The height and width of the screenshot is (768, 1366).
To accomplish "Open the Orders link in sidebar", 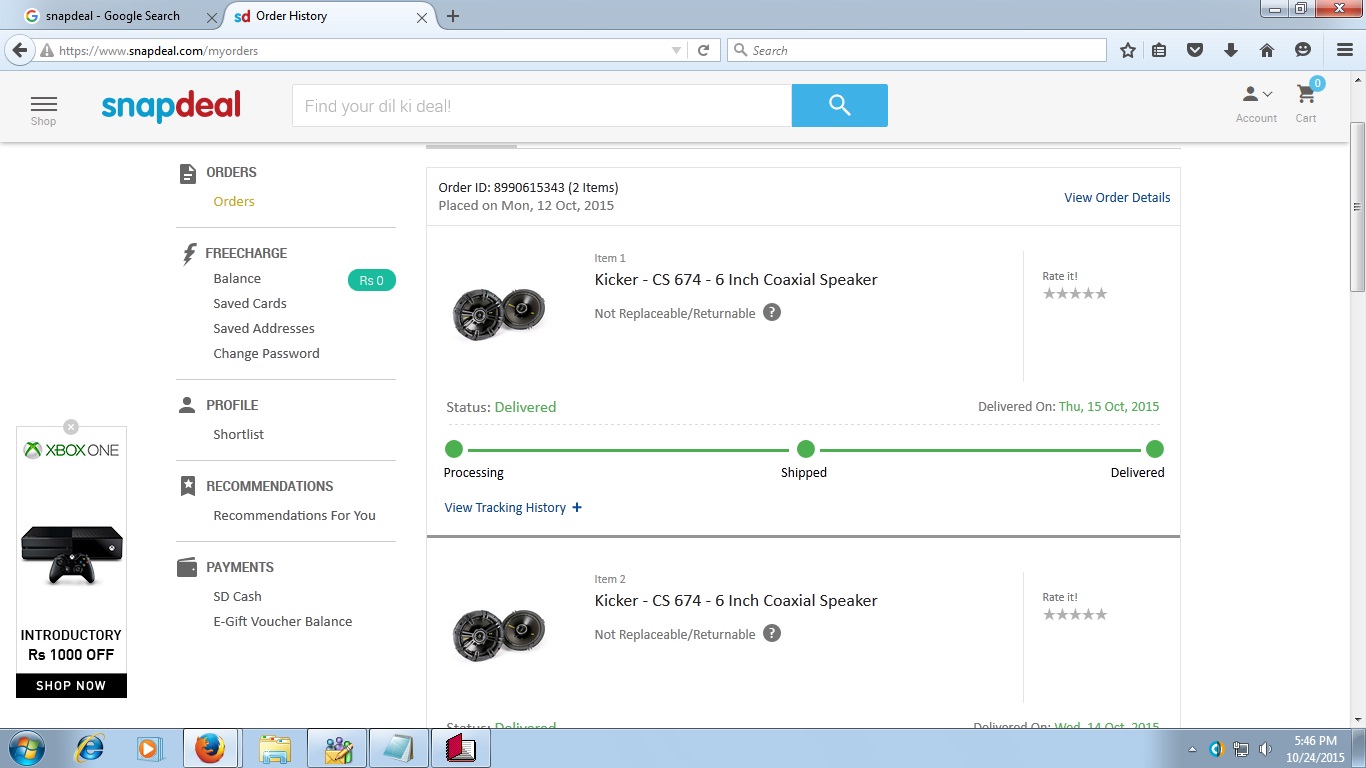I will click(234, 202).
